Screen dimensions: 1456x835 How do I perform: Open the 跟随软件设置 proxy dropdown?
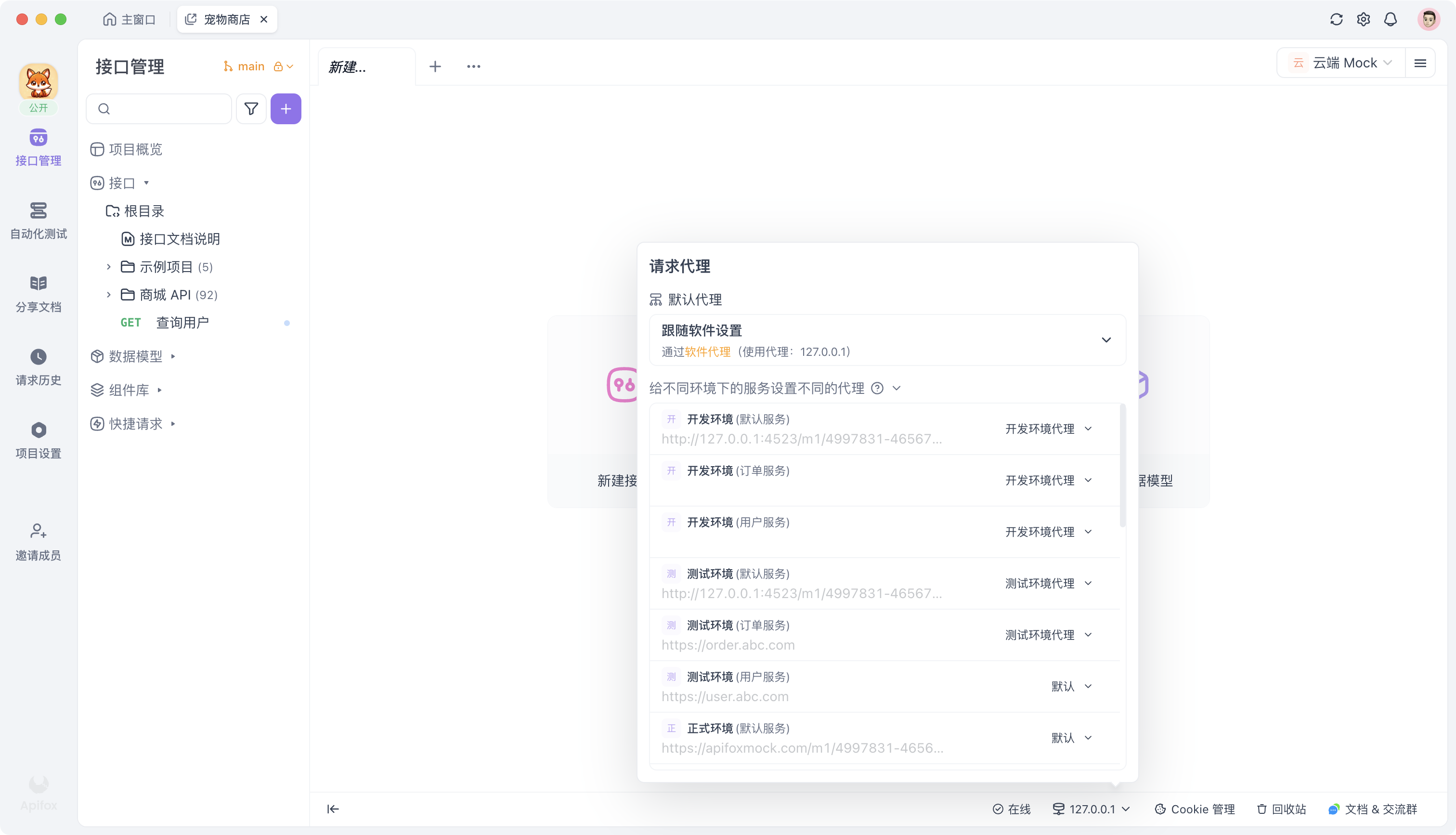[1106, 339]
